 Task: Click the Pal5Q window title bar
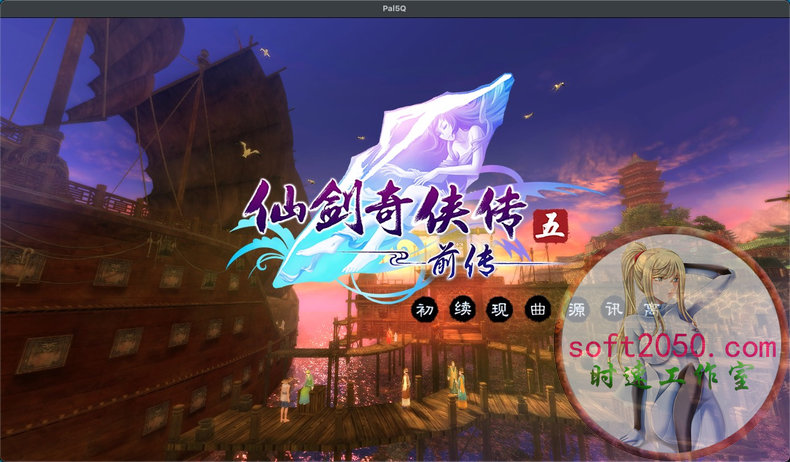click(x=395, y=8)
